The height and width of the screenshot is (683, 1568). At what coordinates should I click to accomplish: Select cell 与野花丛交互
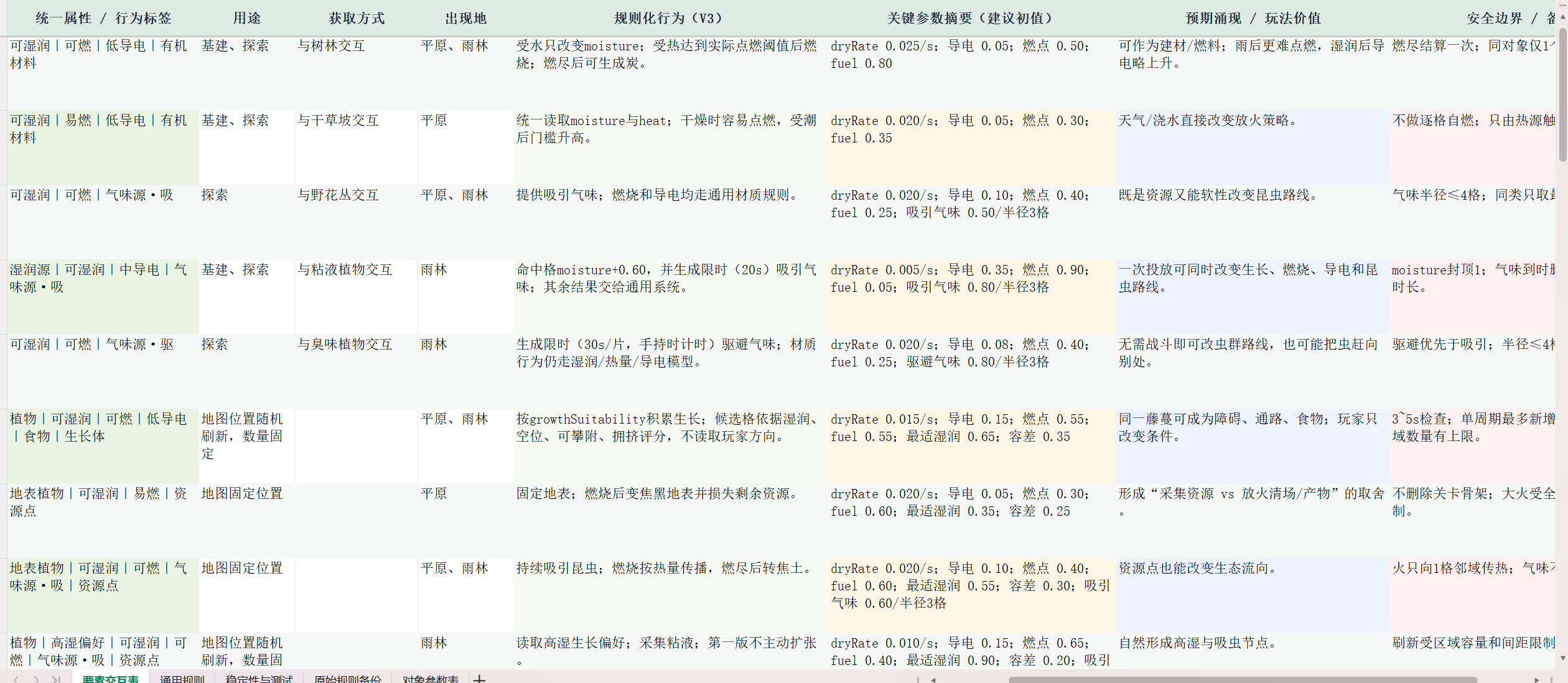pyautogui.click(x=357, y=223)
